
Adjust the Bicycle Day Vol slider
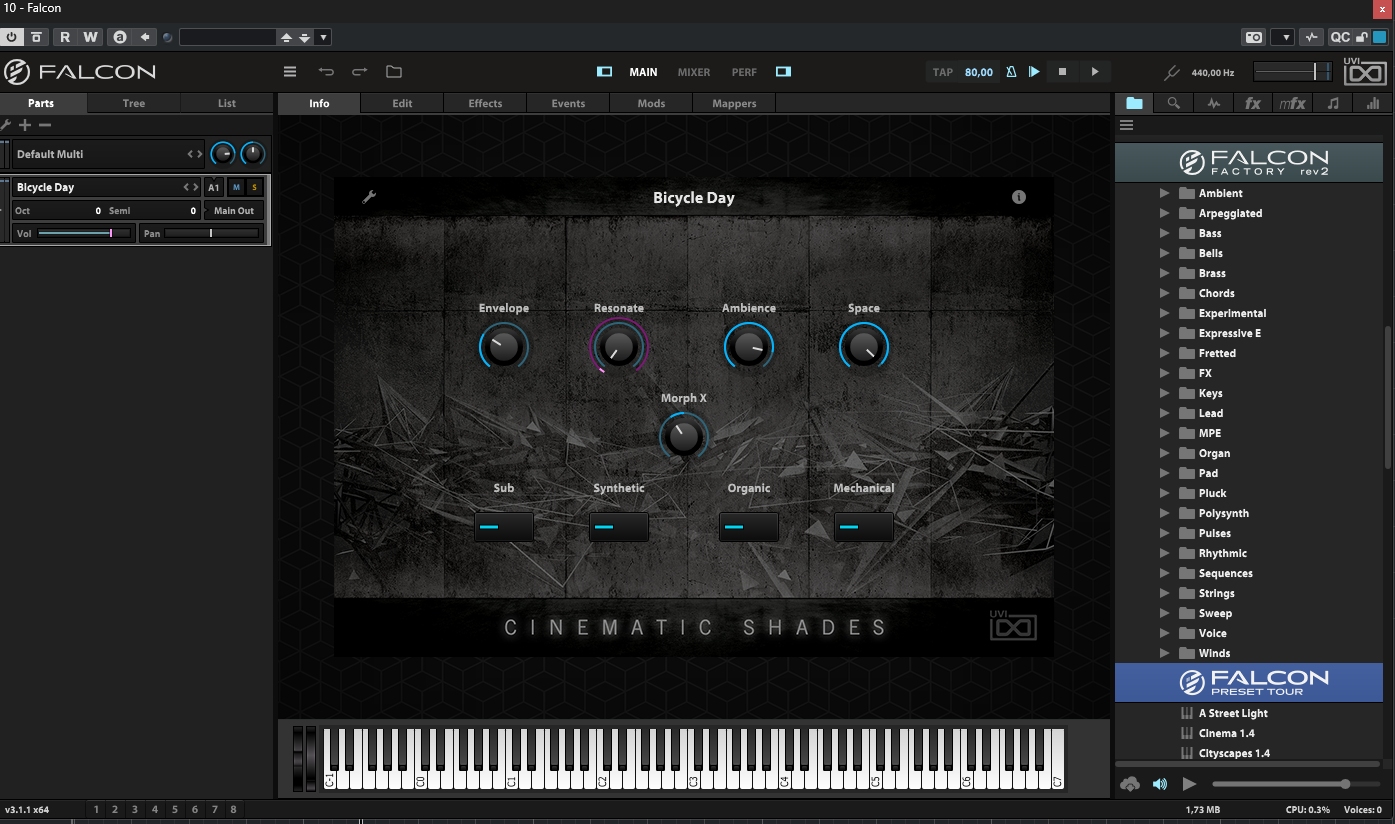[x=85, y=233]
